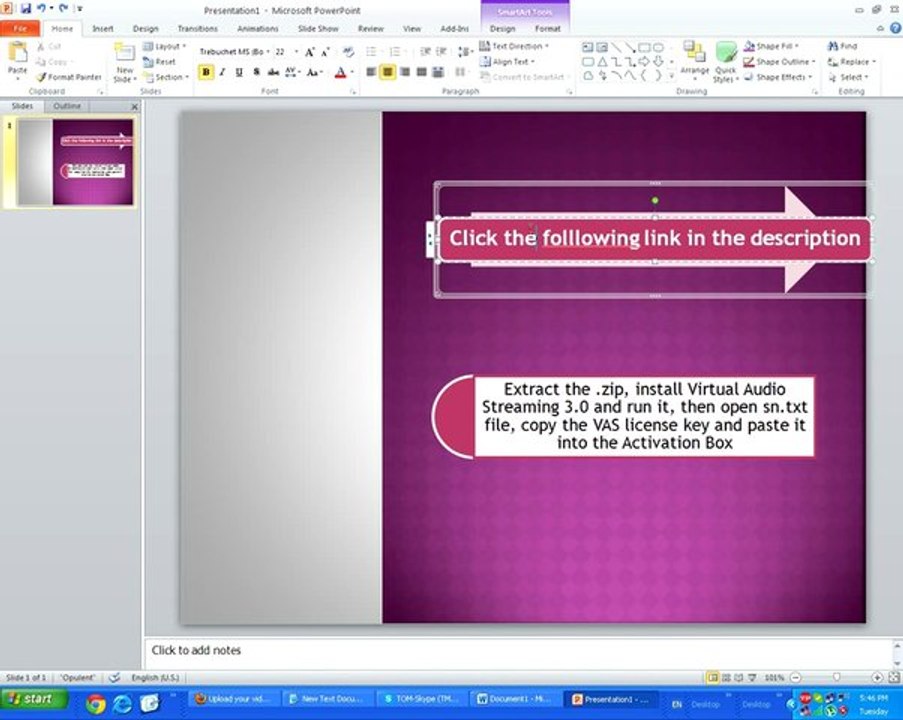903x720 pixels.
Task: Open the Trebuchet MS font name dropdown
Action: (268, 52)
